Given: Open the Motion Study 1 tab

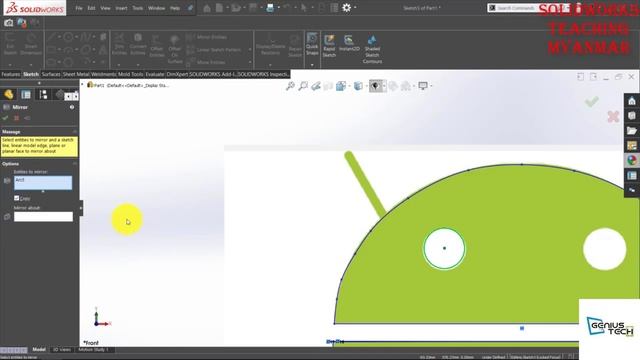Looking at the screenshot, I should point(93,349).
